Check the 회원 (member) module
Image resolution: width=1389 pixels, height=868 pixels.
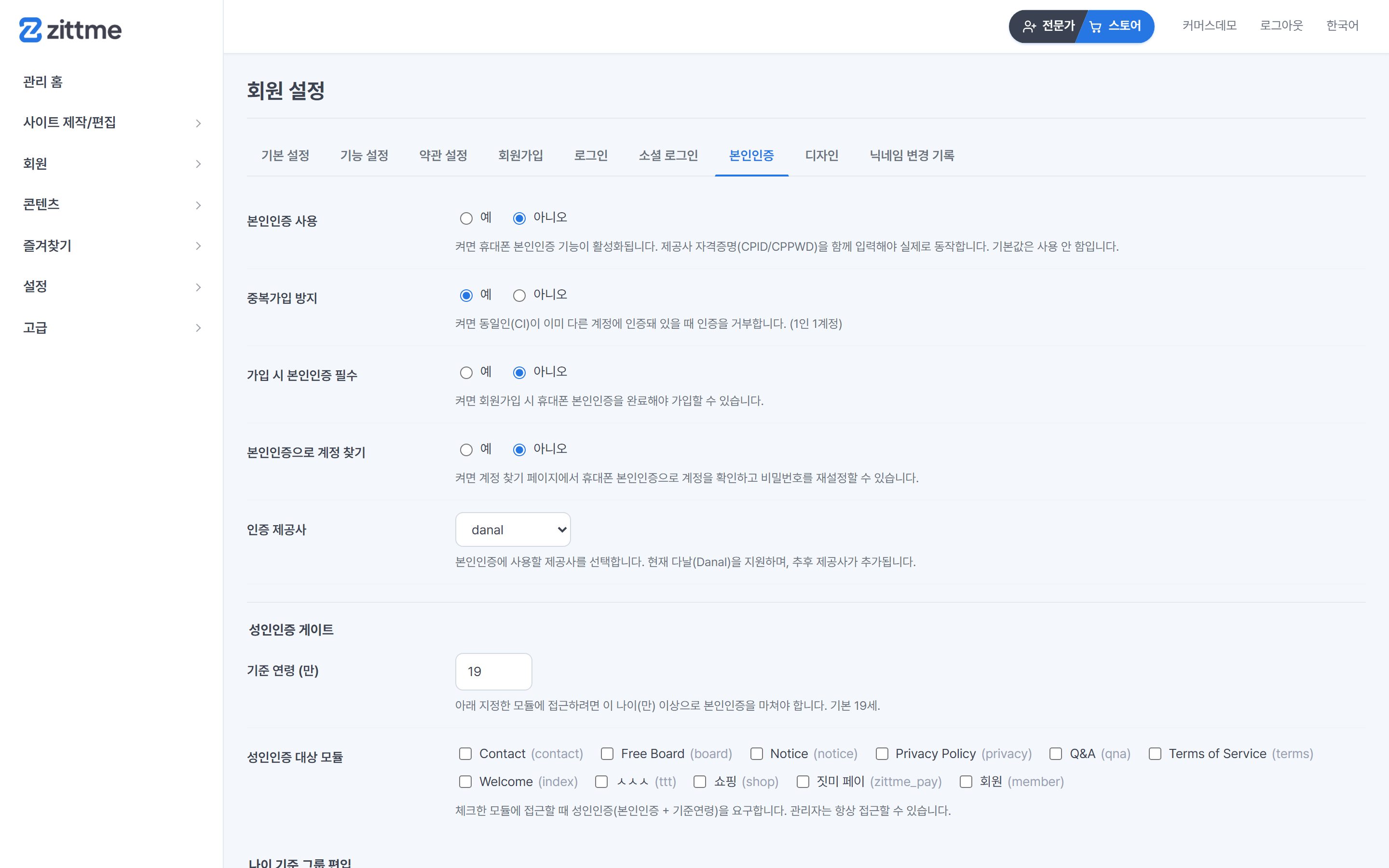(x=966, y=782)
